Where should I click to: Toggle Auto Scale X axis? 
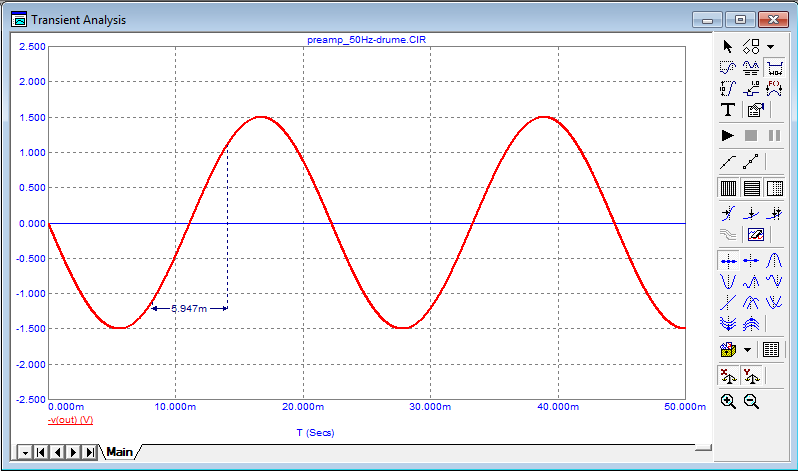coord(728,376)
